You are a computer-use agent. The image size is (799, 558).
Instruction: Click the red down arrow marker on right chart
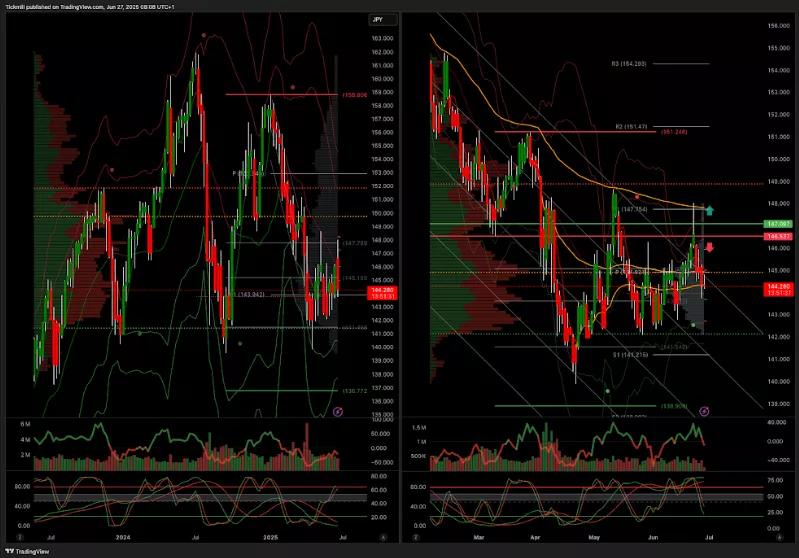[x=709, y=247]
